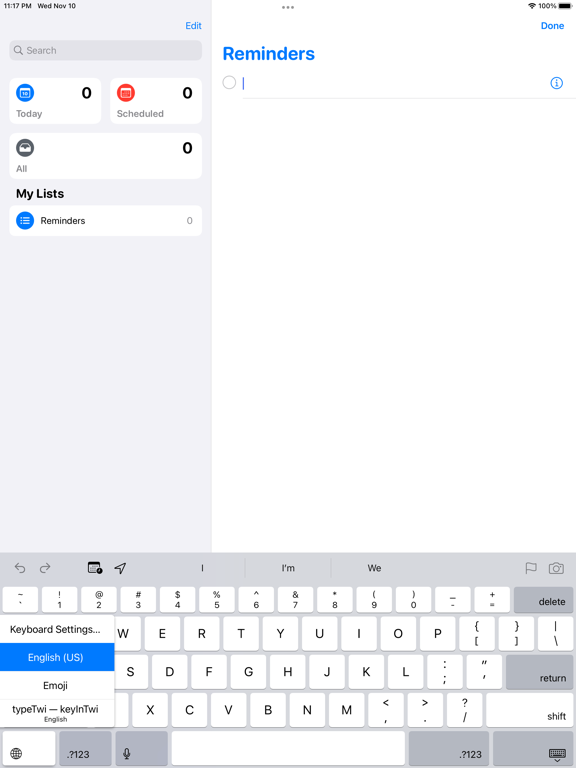
Task: Tap the undo arrow on the keyboard toolbar
Action: (20, 568)
